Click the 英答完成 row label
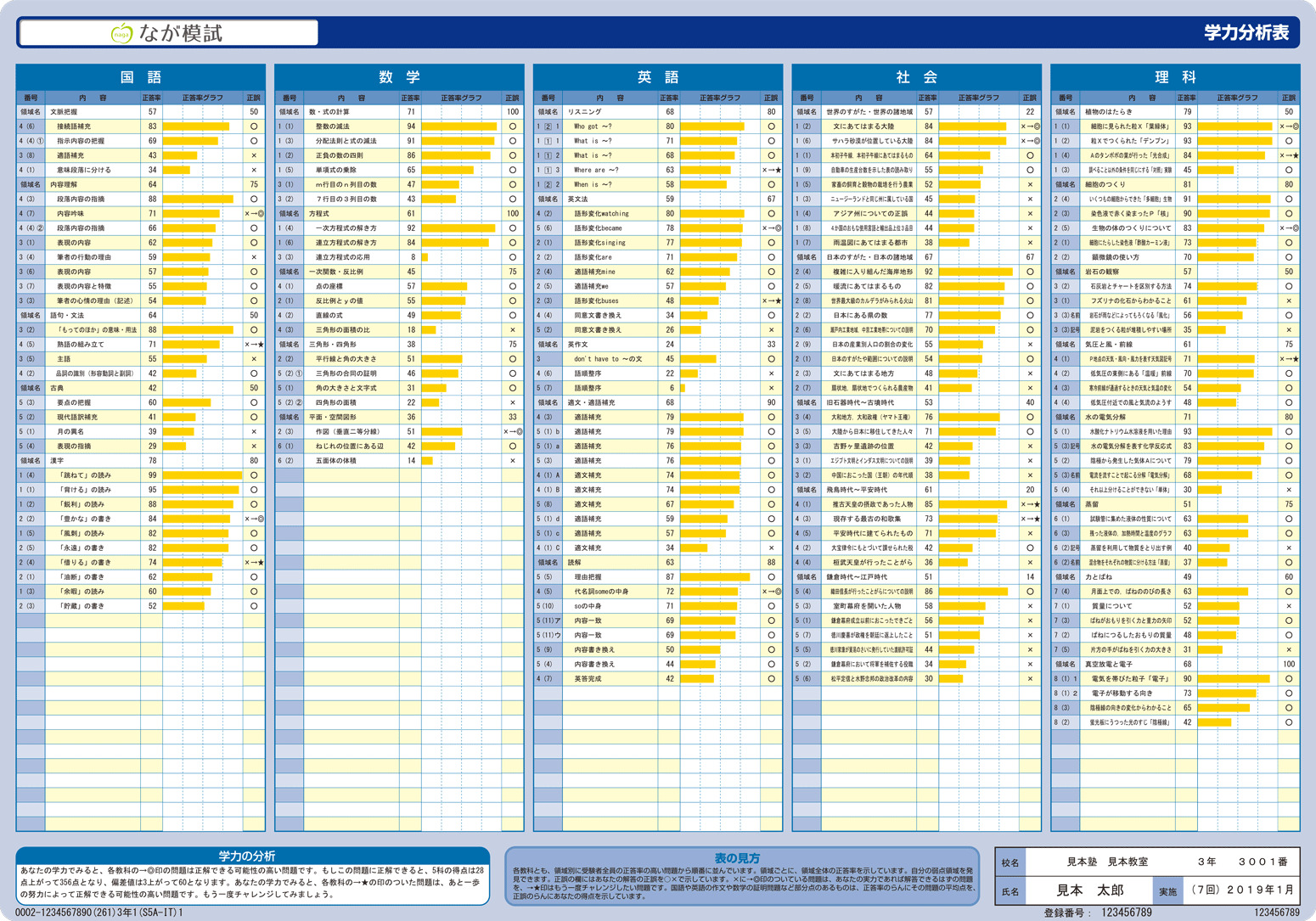The image size is (1316, 921). click(x=588, y=679)
